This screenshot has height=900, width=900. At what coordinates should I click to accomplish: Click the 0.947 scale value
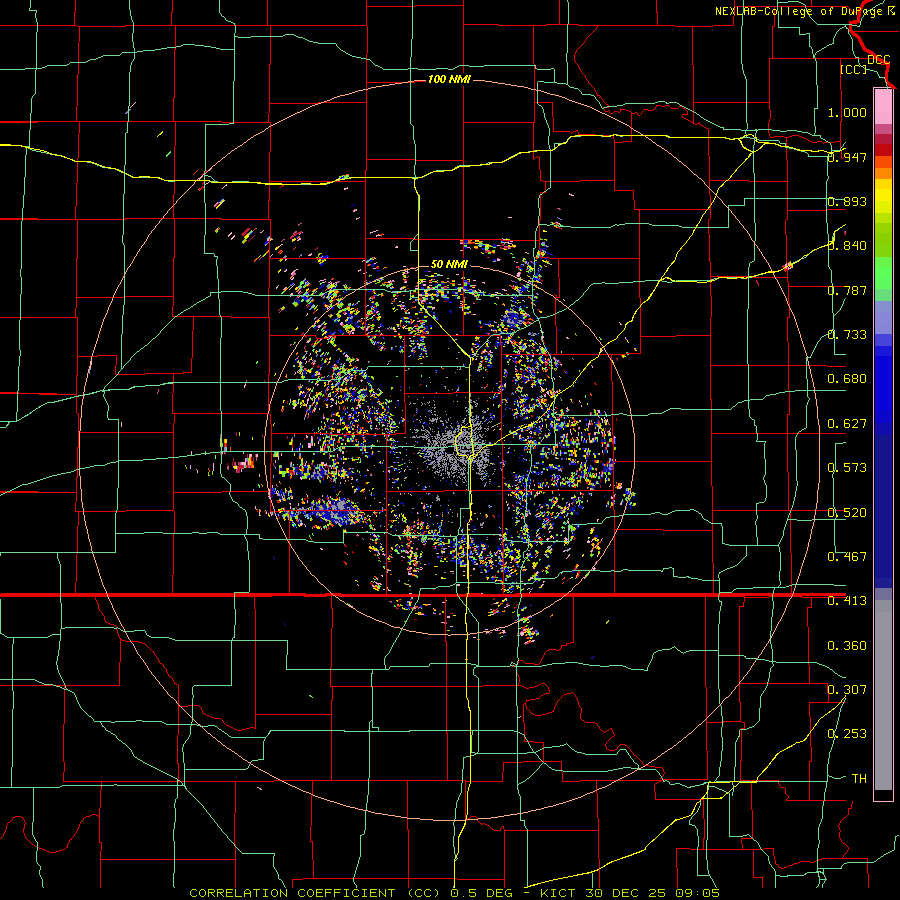pos(847,157)
